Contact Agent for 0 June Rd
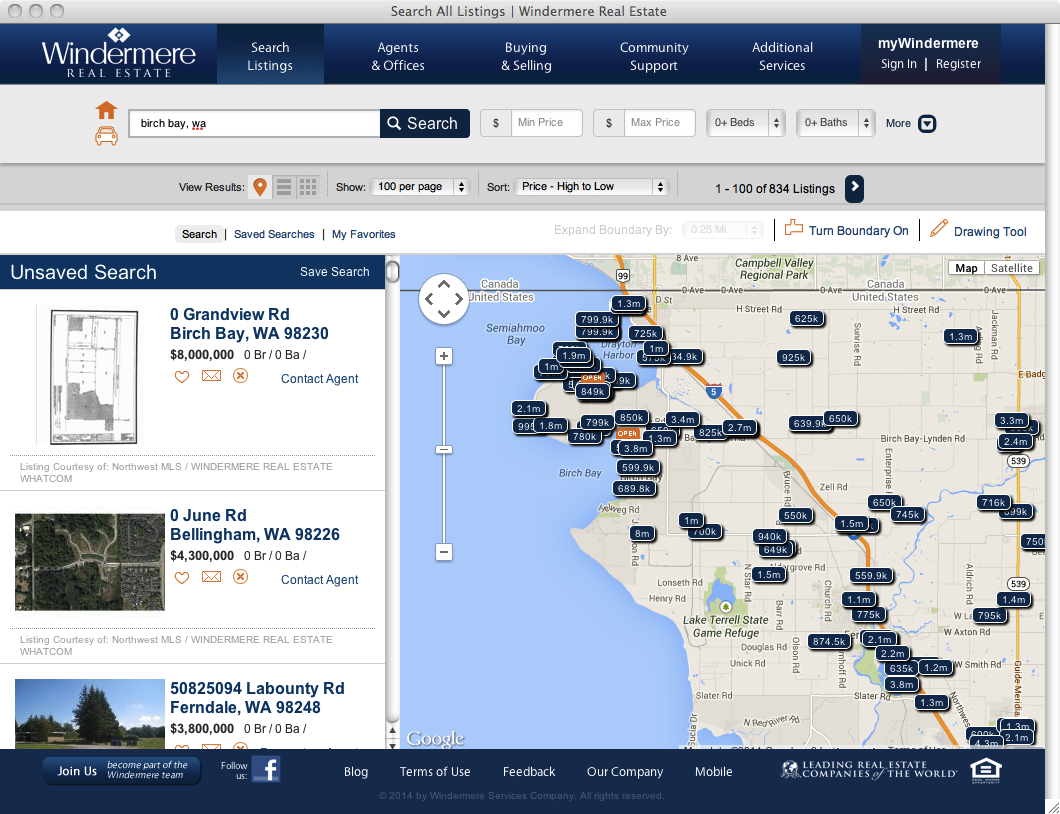Screen dimensions: 1060x814 tap(320, 579)
